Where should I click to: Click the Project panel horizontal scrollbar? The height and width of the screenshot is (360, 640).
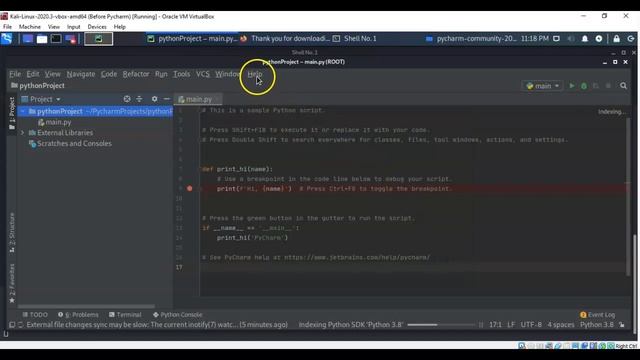[x=87, y=306]
